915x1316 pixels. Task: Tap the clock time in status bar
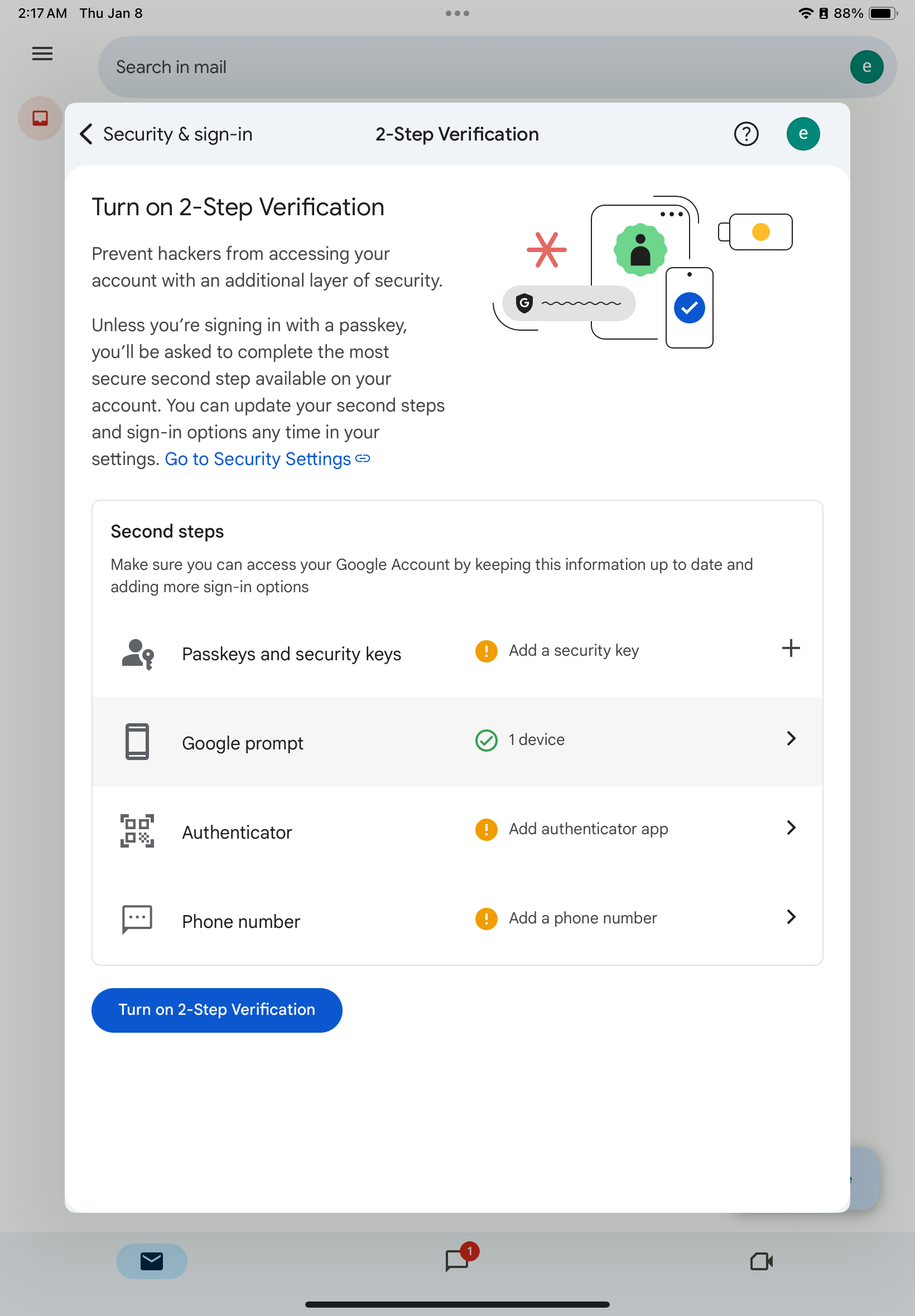click(x=42, y=13)
